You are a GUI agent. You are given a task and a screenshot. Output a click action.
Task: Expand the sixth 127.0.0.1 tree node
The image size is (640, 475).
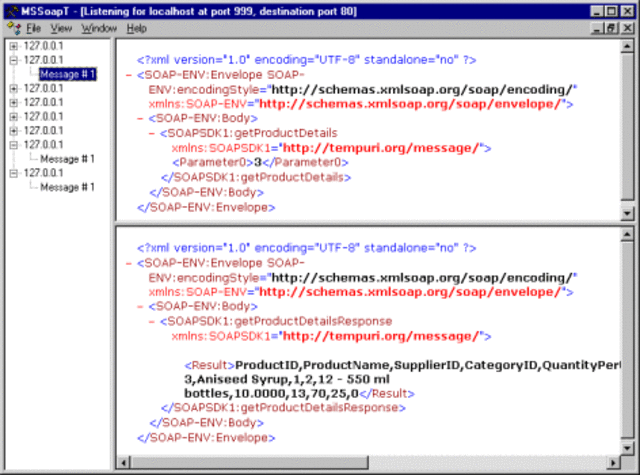[13, 131]
